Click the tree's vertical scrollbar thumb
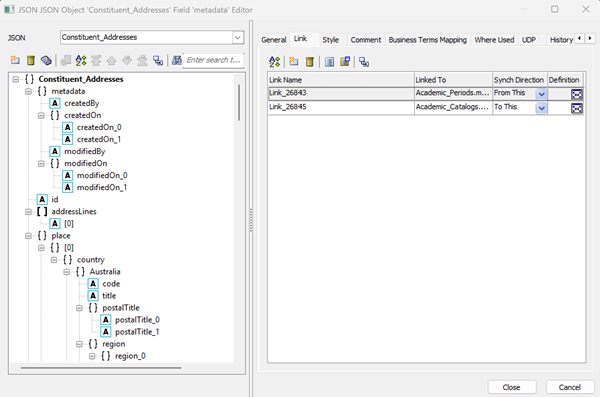The image size is (600, 397). (239, 102)
